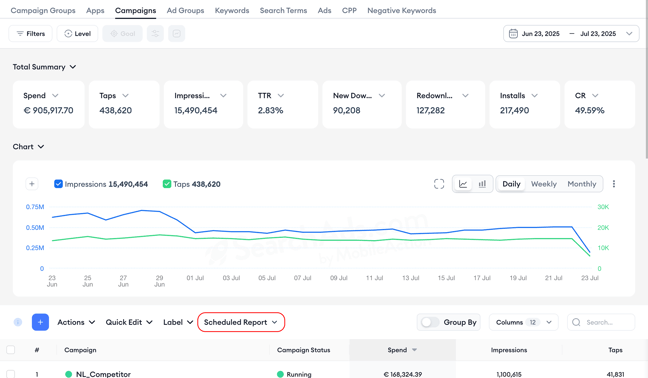Screen dimensions: 648x378
Task: Select the header checkbox for all campaigns
Action: pyautogui.click(x=11, y=350)
